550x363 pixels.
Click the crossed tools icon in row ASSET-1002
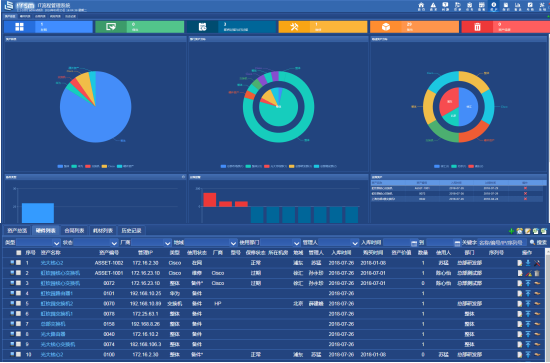537,263
